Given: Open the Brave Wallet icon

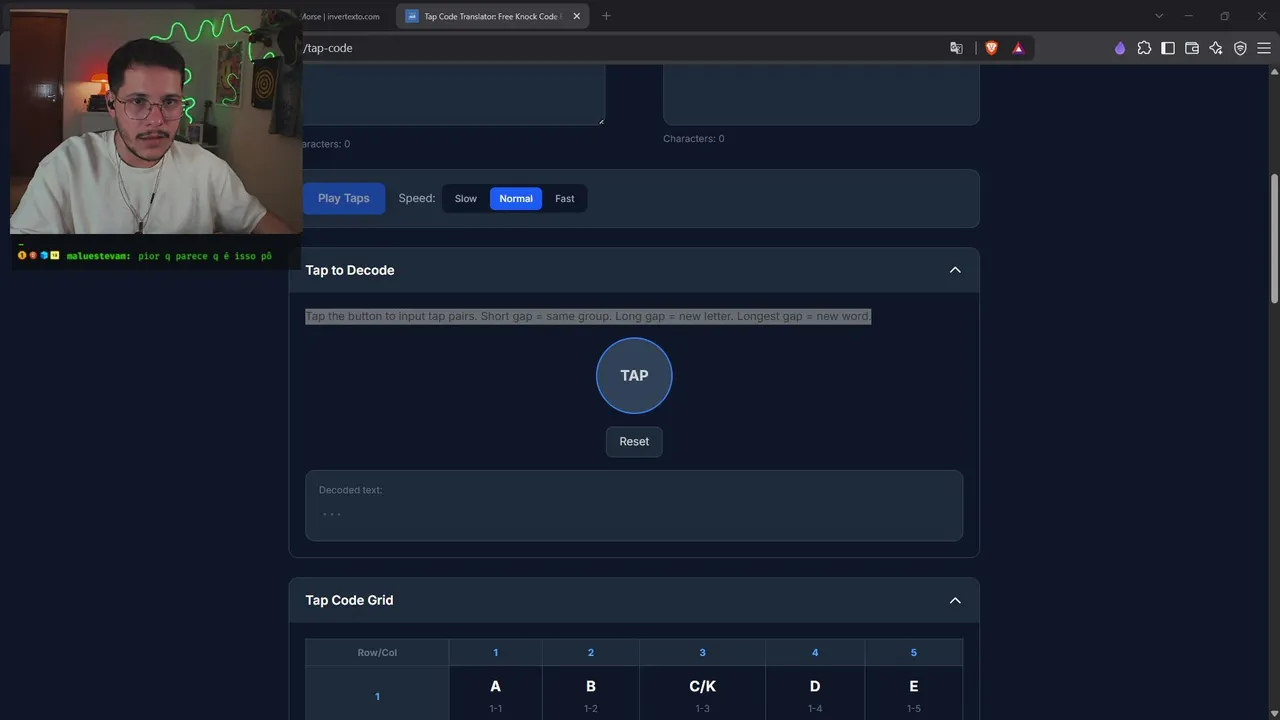Looking at the screenshot, I should 1192,48.
